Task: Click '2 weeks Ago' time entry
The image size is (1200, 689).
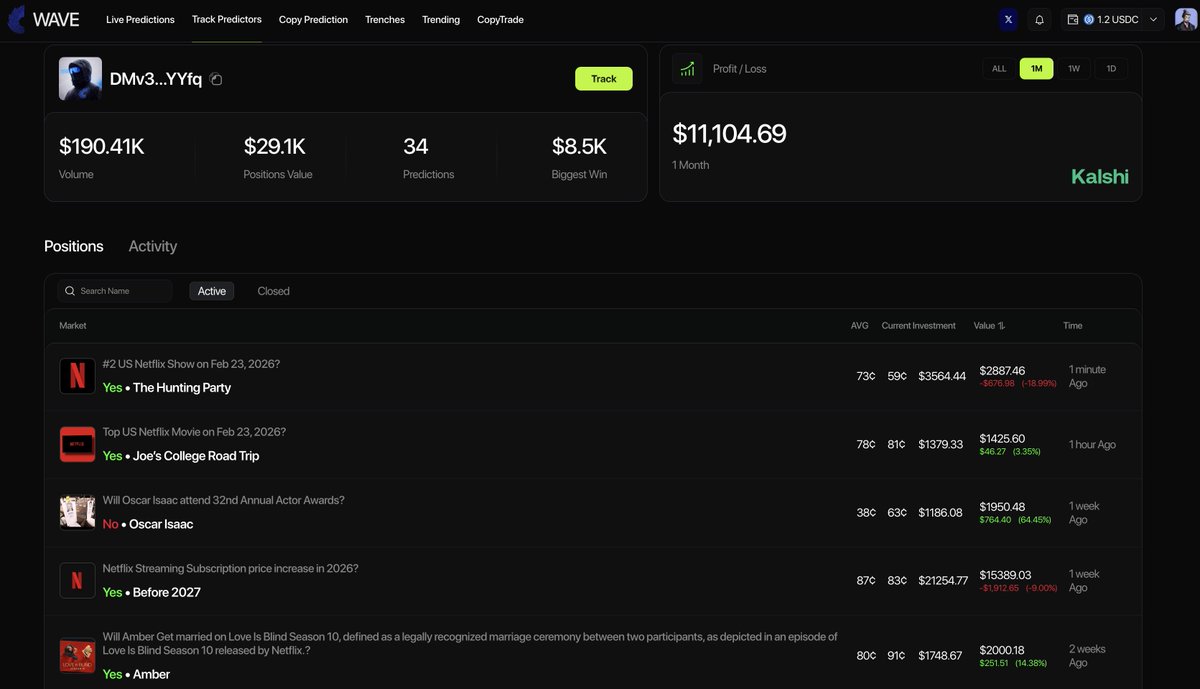Action: point(1087,656)
